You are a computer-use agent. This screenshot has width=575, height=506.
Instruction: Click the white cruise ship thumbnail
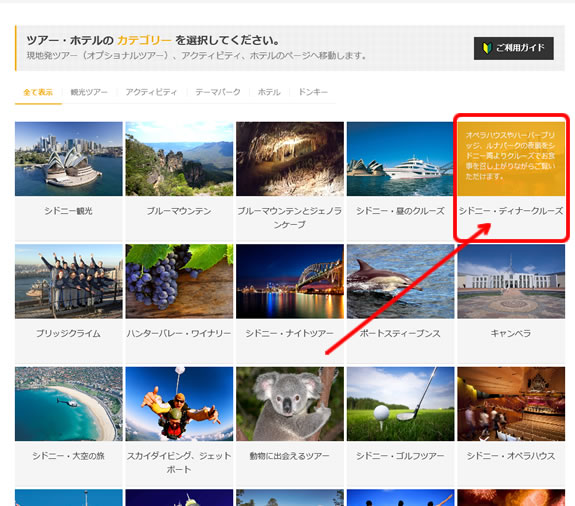[400, 159]
